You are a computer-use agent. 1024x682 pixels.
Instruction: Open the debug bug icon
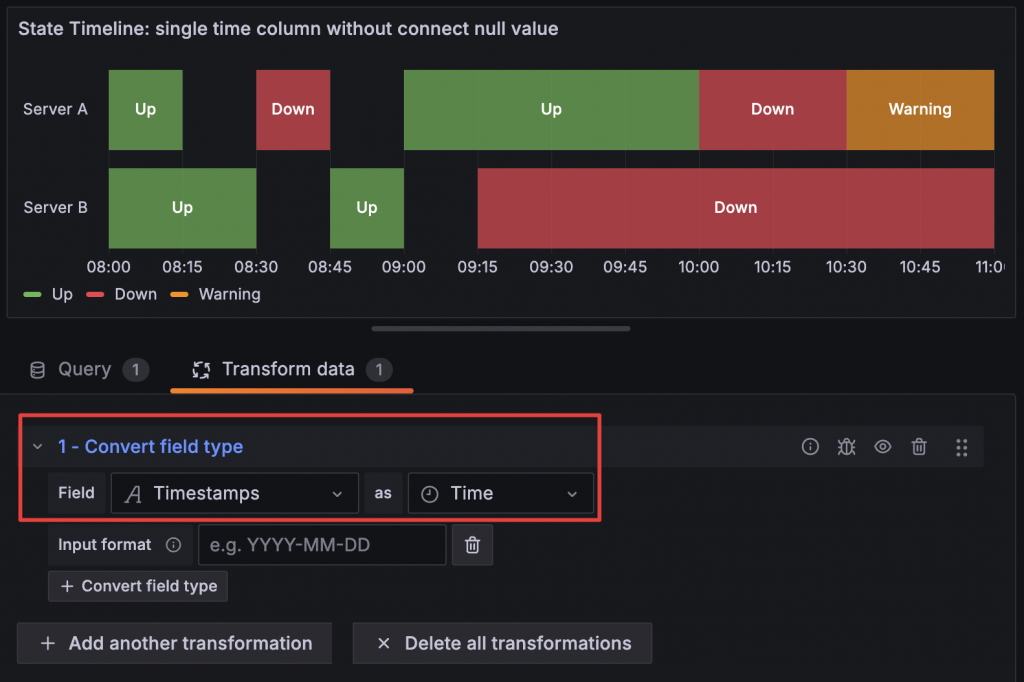tap(846, 447)
